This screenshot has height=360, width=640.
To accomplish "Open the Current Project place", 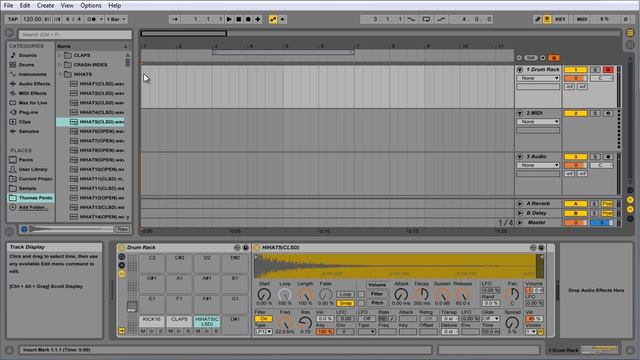I will [35, 179].
